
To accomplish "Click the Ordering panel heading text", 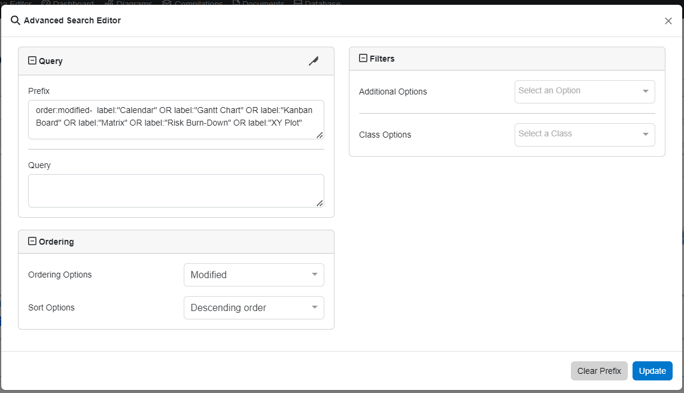I will pyautogui.click(x=56, y=242).
